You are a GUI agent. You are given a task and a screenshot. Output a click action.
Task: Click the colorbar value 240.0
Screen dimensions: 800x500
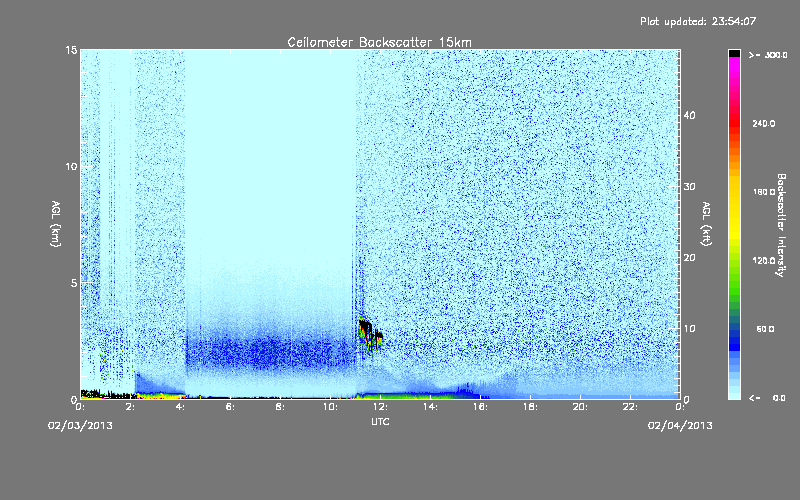coord(763,123)
